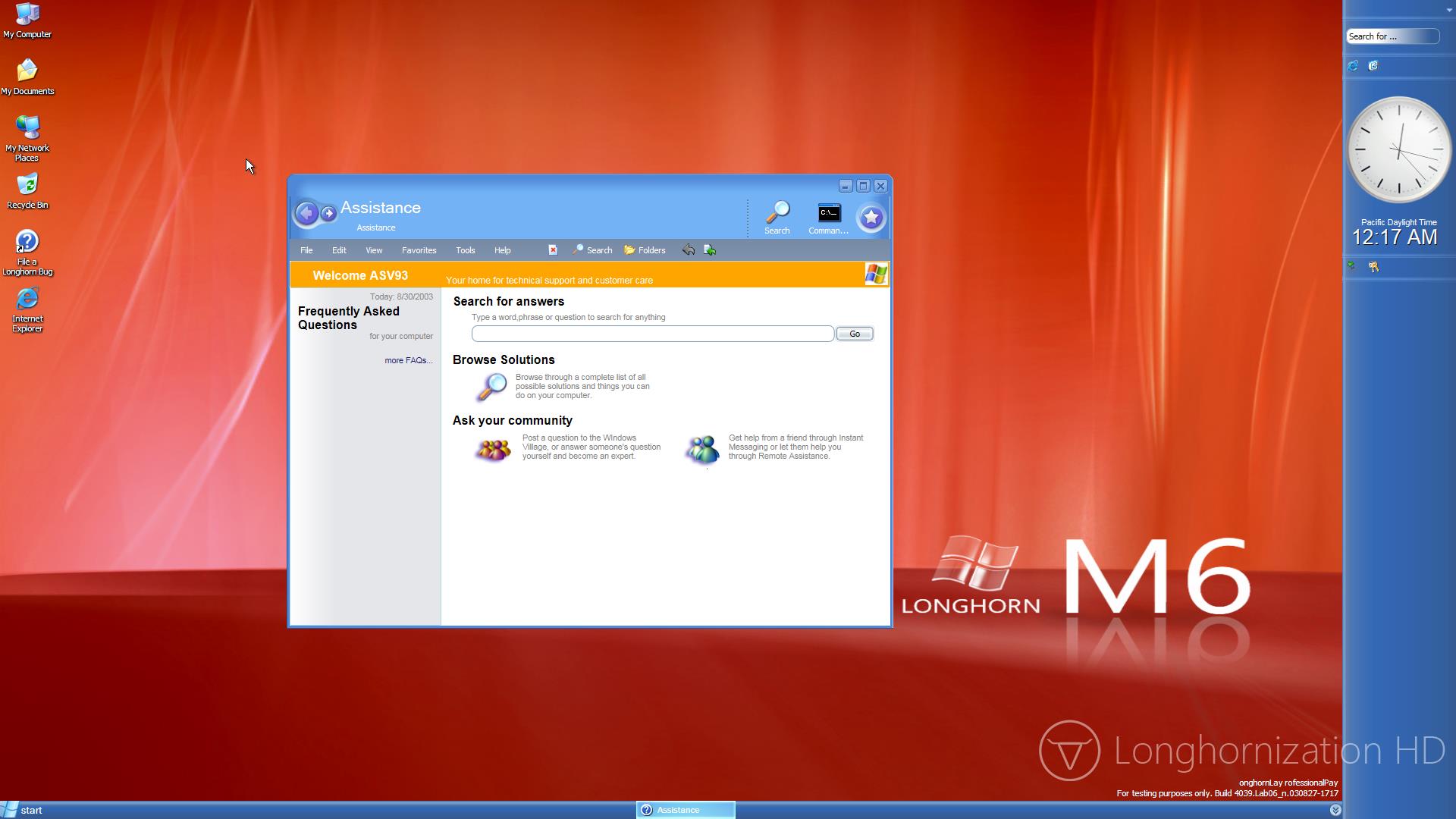This screenshot has width=1456, height=819.
Task: Click the sidebar Search for box
Action: pos(1391,36)
